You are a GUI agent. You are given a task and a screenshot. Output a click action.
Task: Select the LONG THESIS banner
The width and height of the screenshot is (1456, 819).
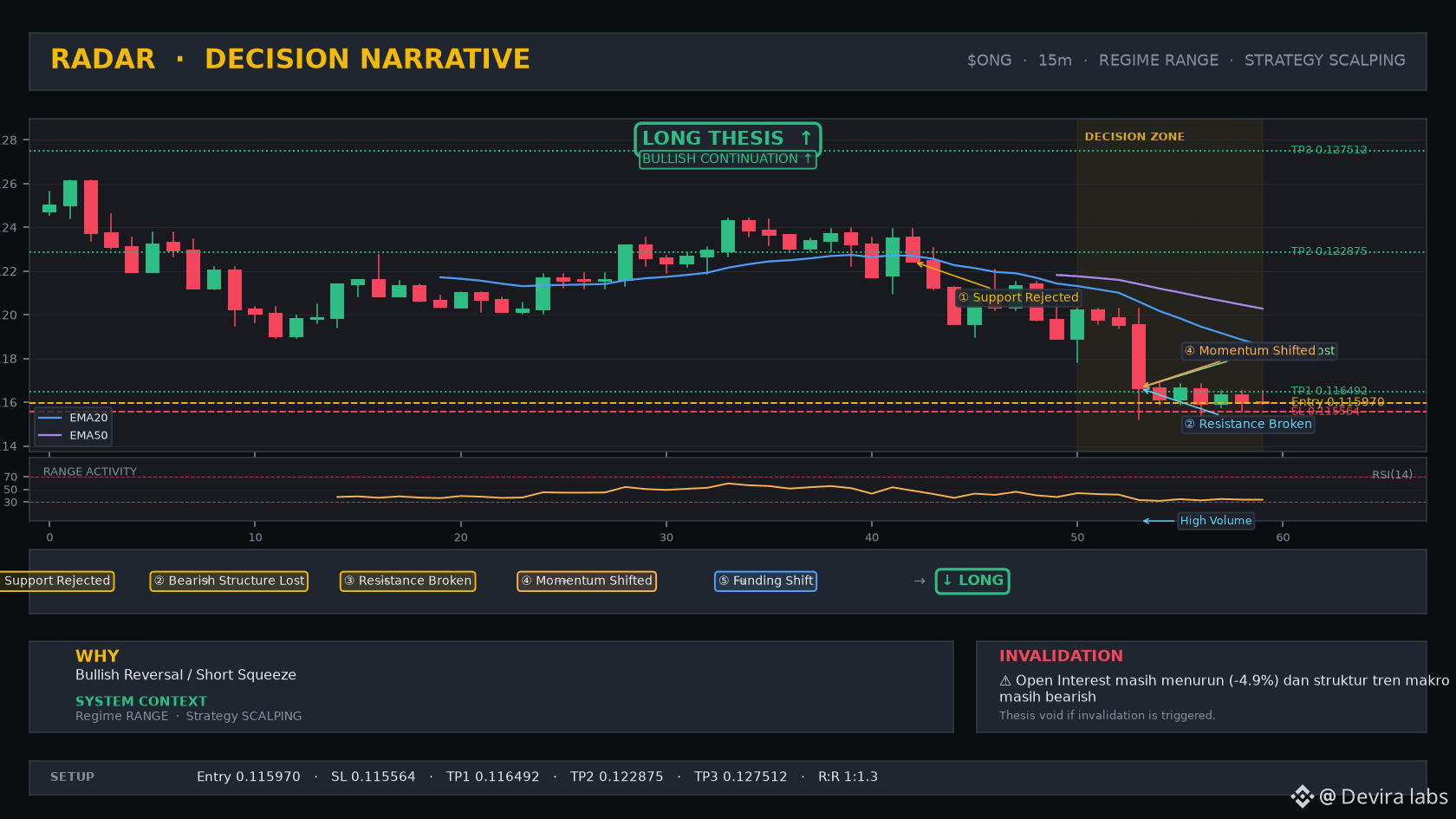728,138
